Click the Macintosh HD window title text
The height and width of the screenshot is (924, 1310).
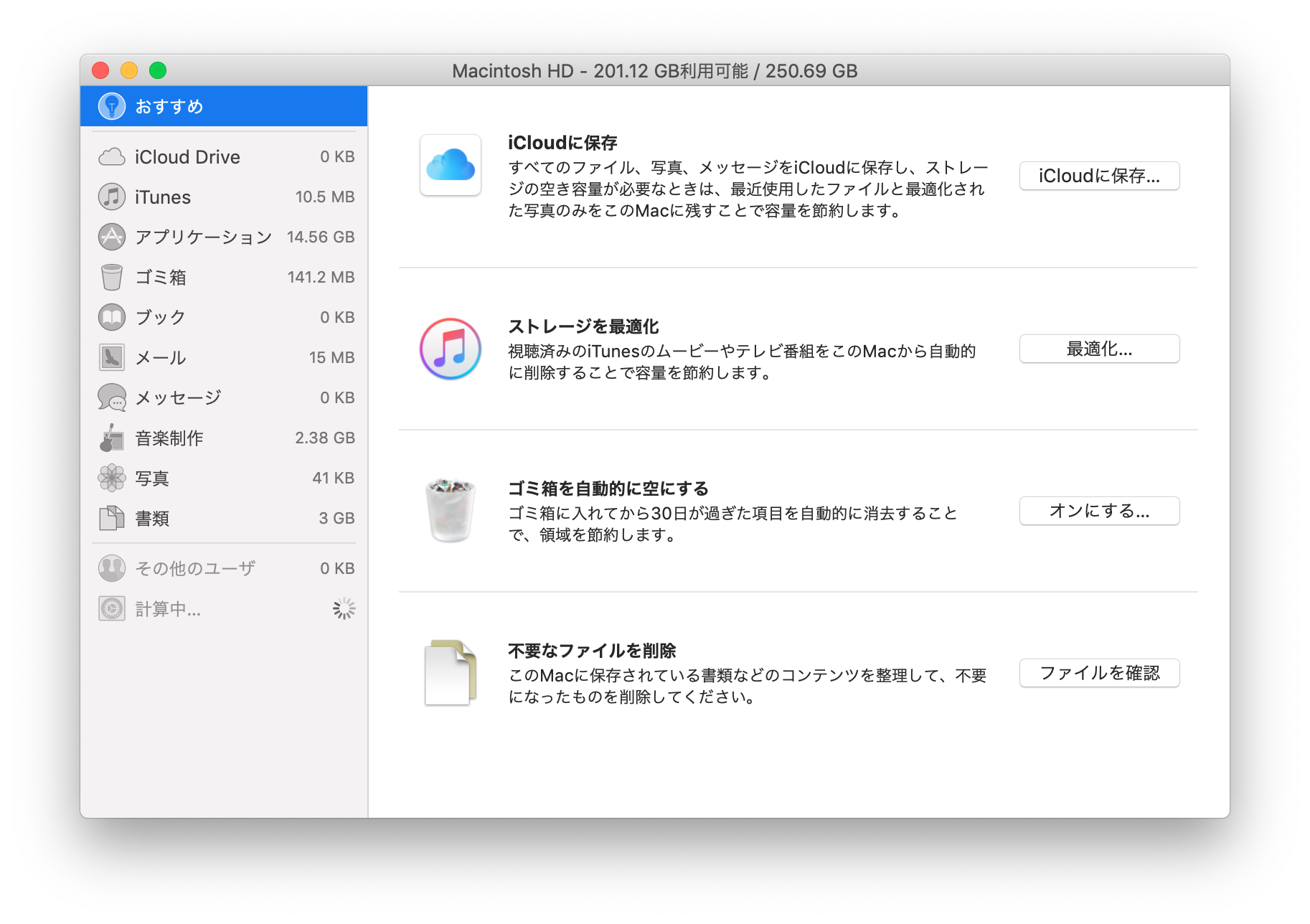click(655, 71)
